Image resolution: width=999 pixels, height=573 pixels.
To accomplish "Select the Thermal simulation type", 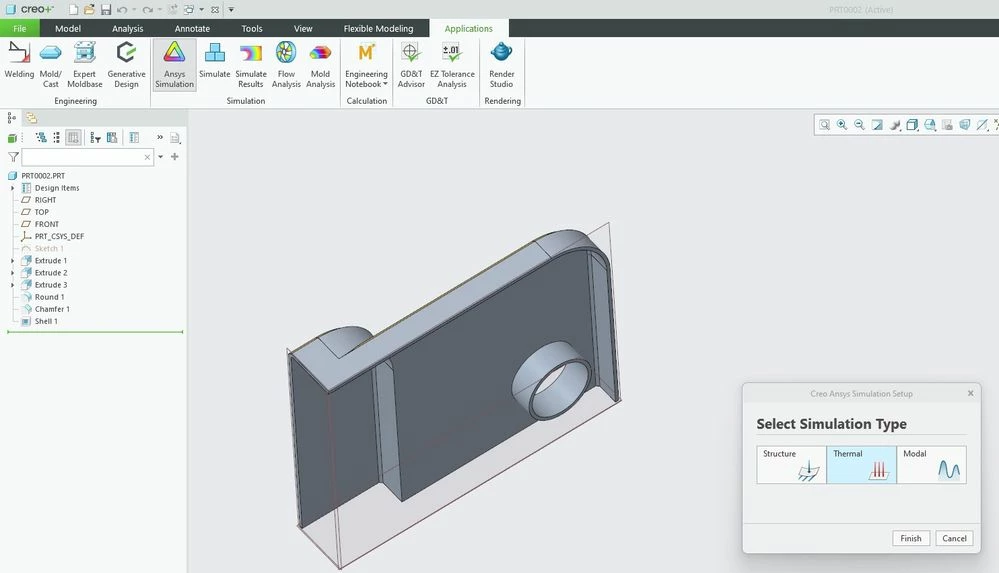I will coord(861,465).
